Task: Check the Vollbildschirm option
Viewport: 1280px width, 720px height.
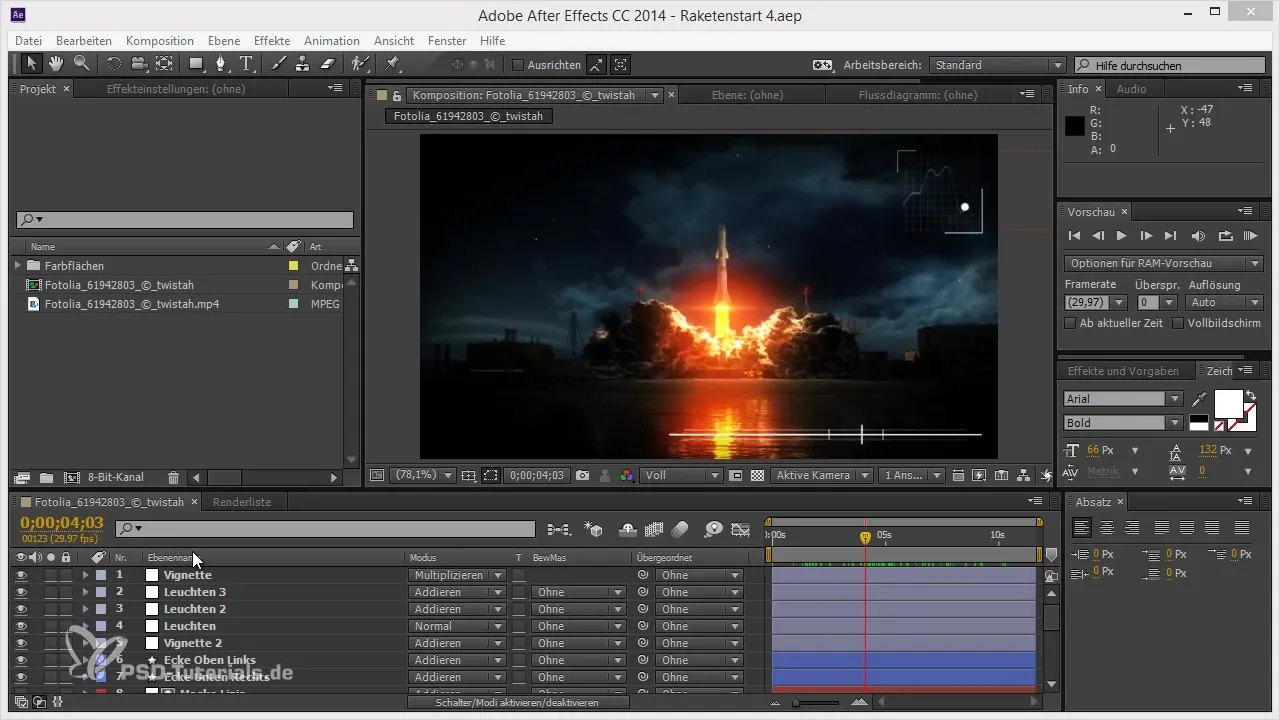Action: pos(1178,323)
